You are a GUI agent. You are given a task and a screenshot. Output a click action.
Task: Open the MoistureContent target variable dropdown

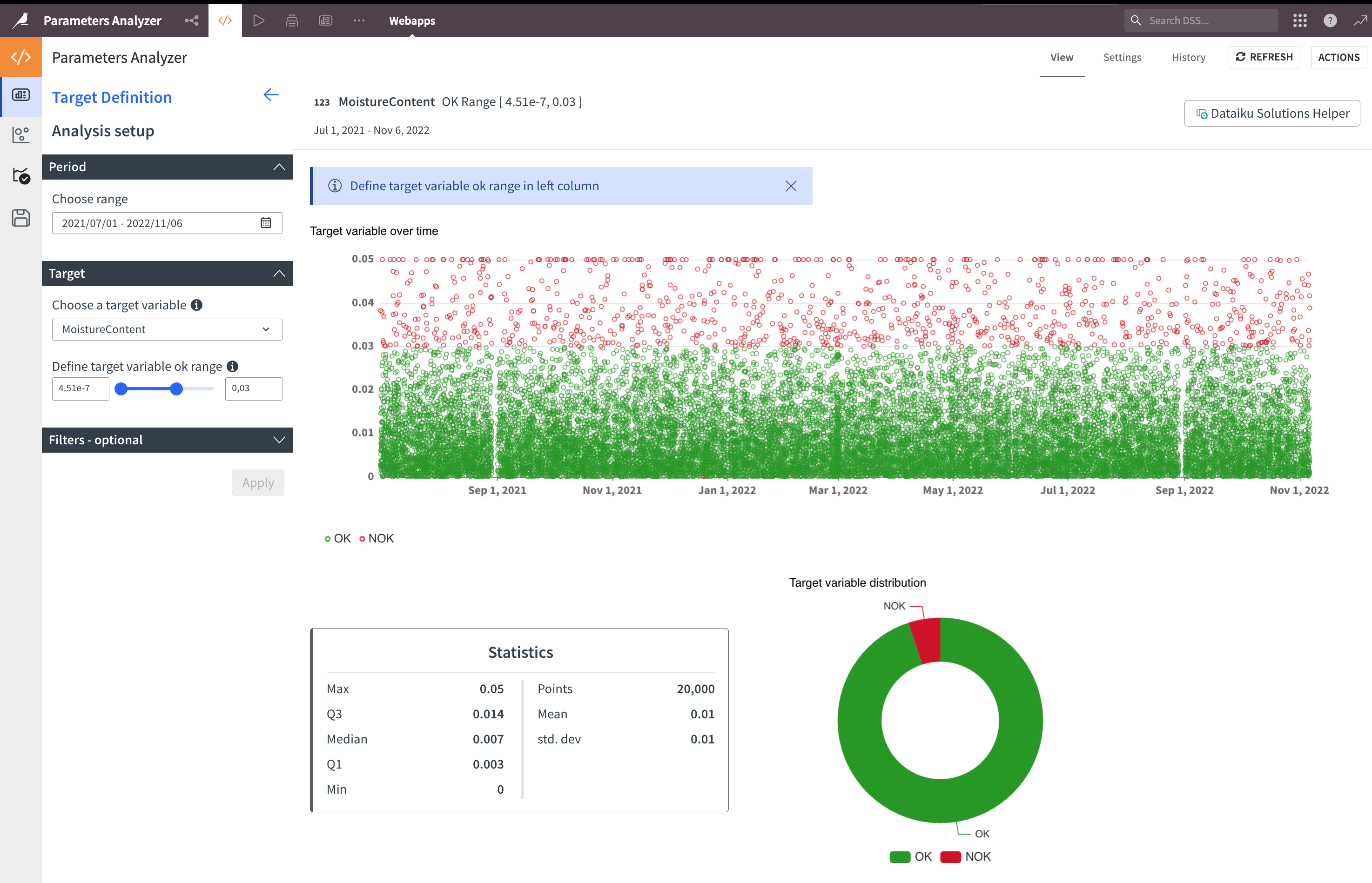[167, 330]
